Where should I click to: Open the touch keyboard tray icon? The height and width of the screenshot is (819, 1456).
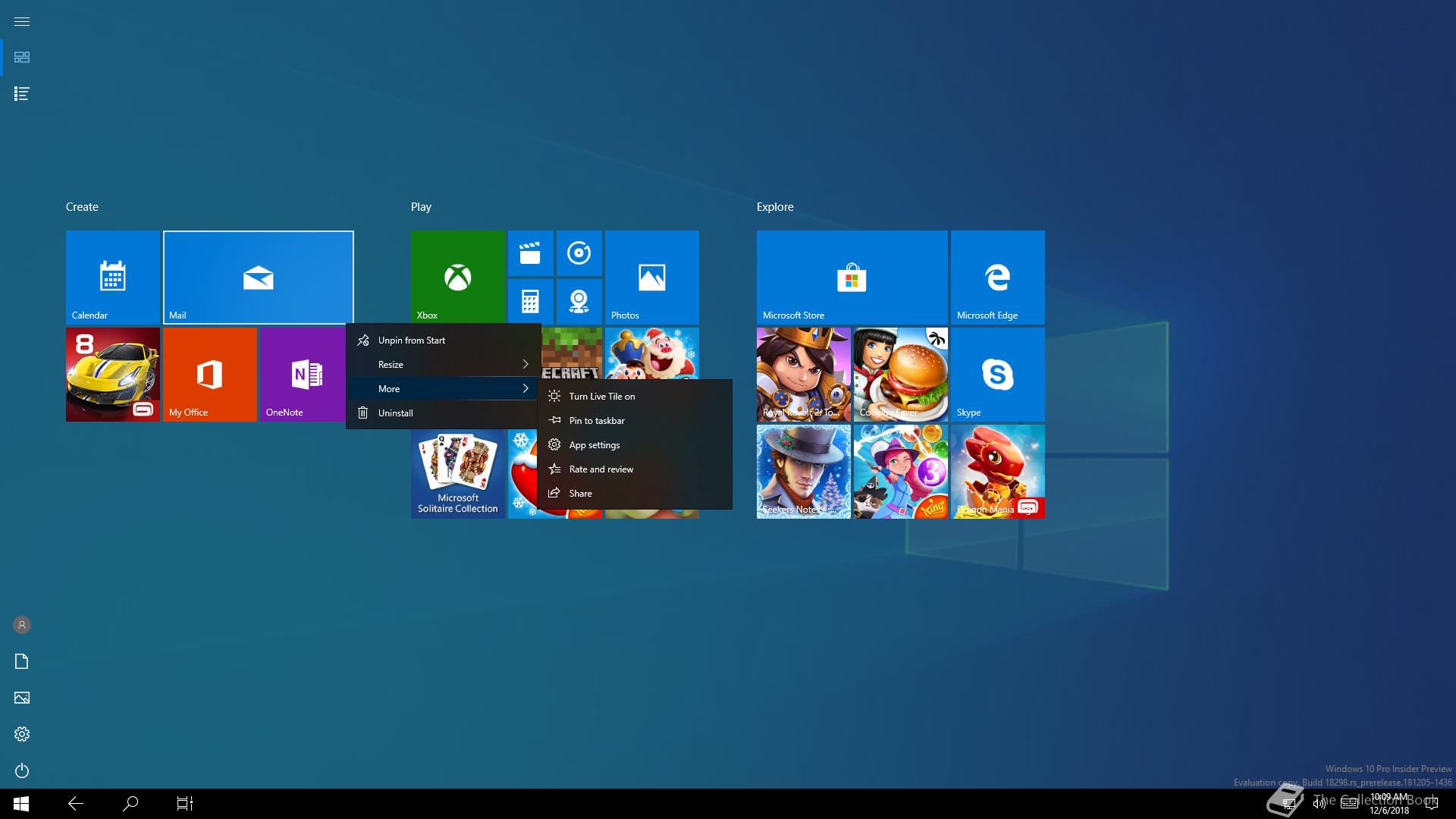click(1349, 804)
